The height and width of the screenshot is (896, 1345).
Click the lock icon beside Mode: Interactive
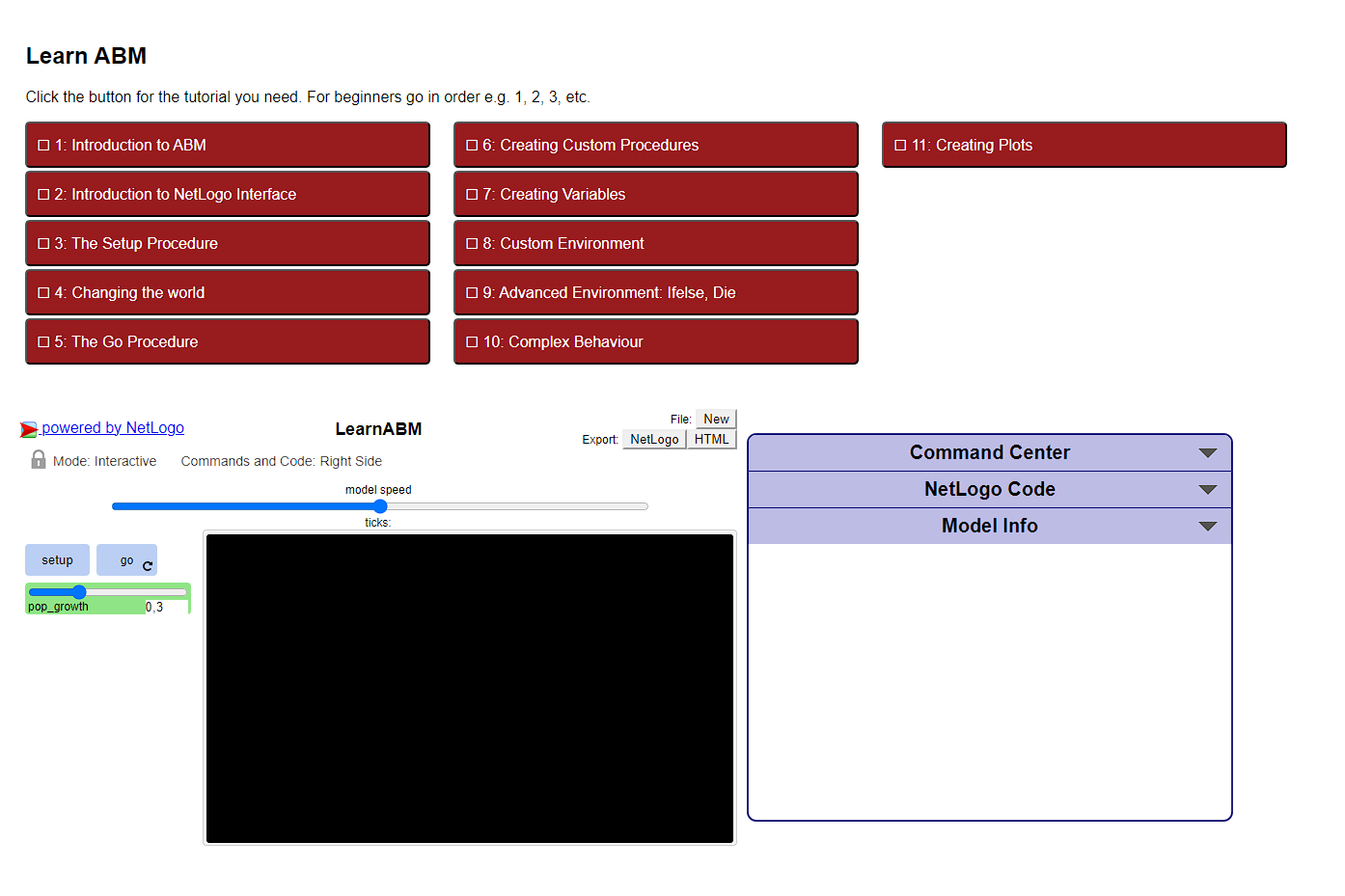coord(39,460)
